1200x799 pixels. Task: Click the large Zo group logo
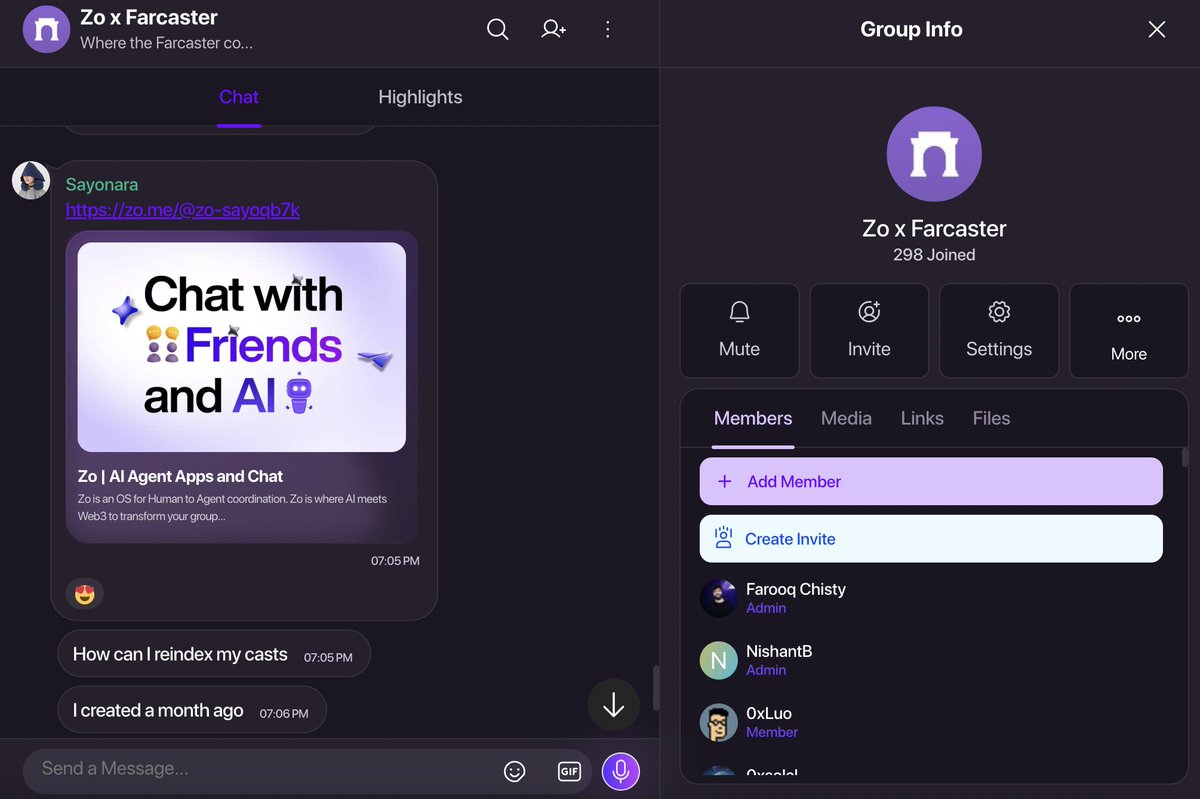[934, 154]
